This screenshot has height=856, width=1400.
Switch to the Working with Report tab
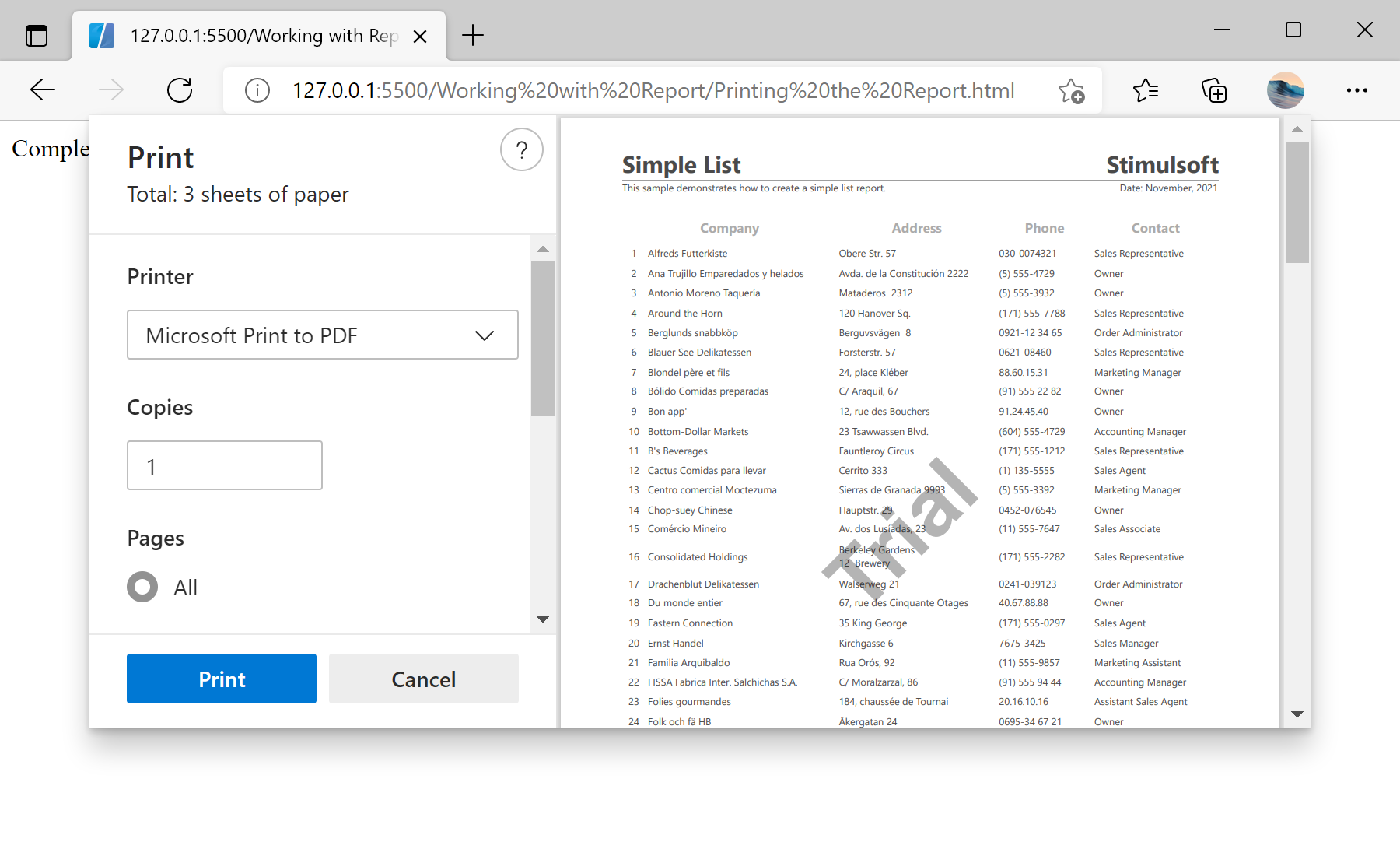click(x=257, y=35)
